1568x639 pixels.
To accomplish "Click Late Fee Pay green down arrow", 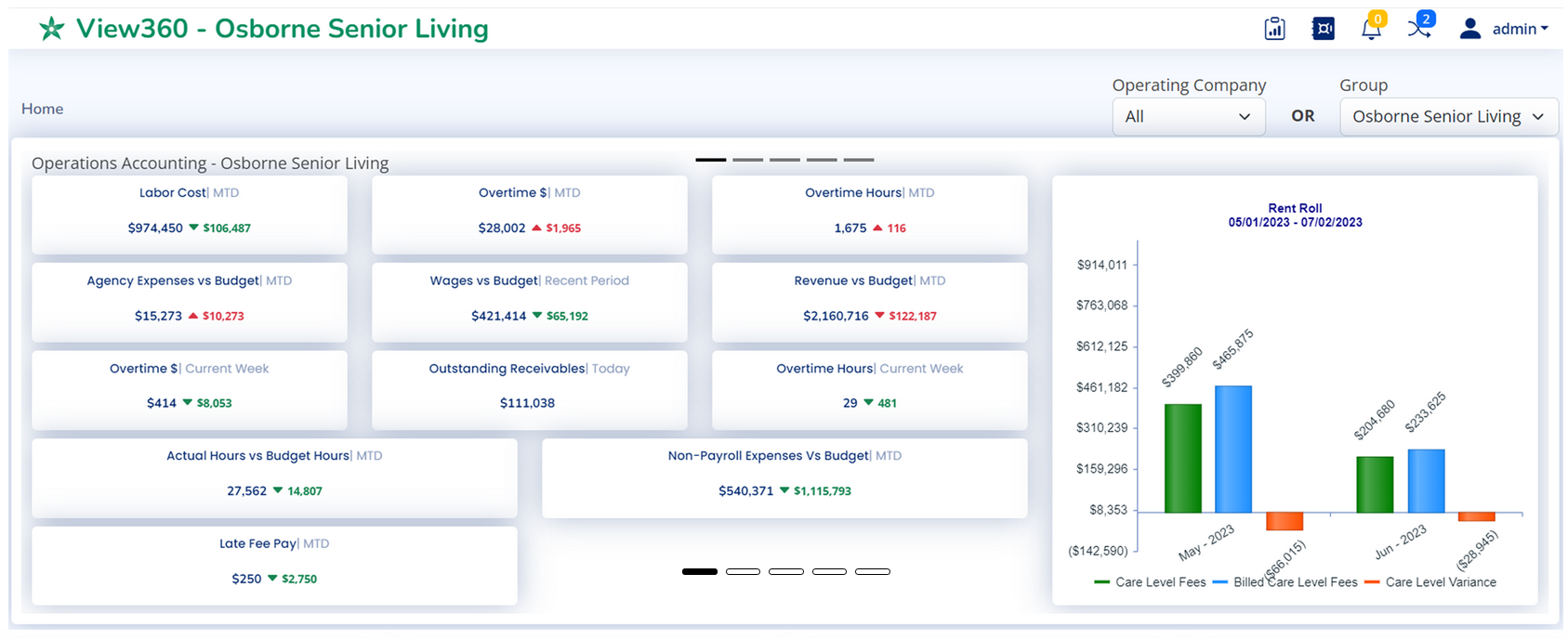I will tap(272, 578).
